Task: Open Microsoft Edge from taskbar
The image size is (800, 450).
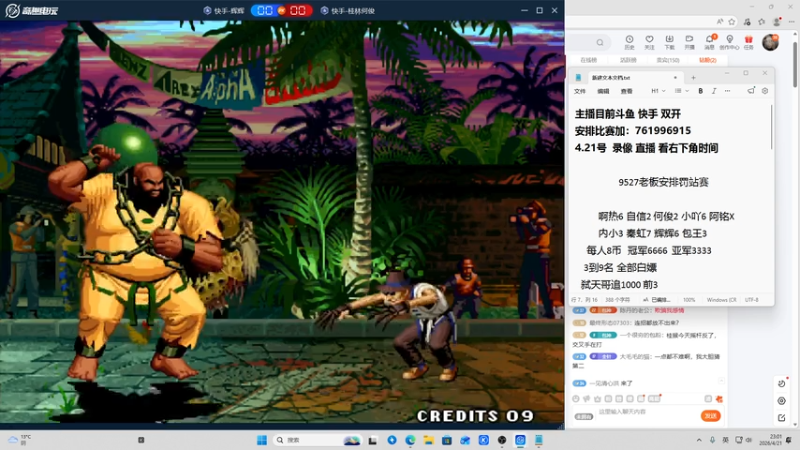Action: click(410, 440)
